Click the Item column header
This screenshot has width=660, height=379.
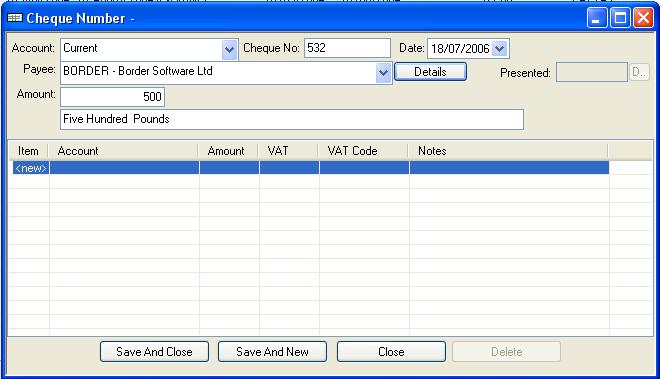(29, 151)
